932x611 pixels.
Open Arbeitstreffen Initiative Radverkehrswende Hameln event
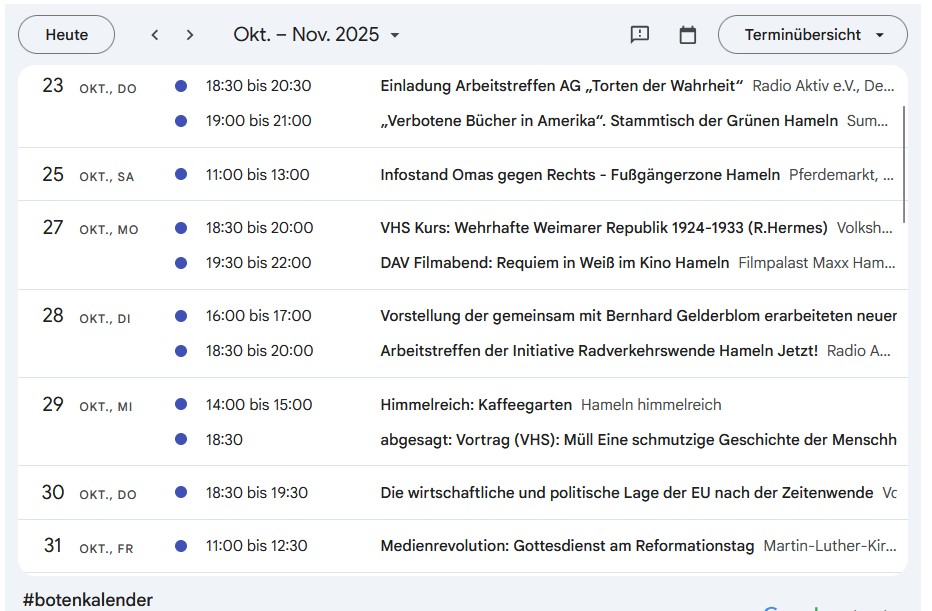[598, 351]
